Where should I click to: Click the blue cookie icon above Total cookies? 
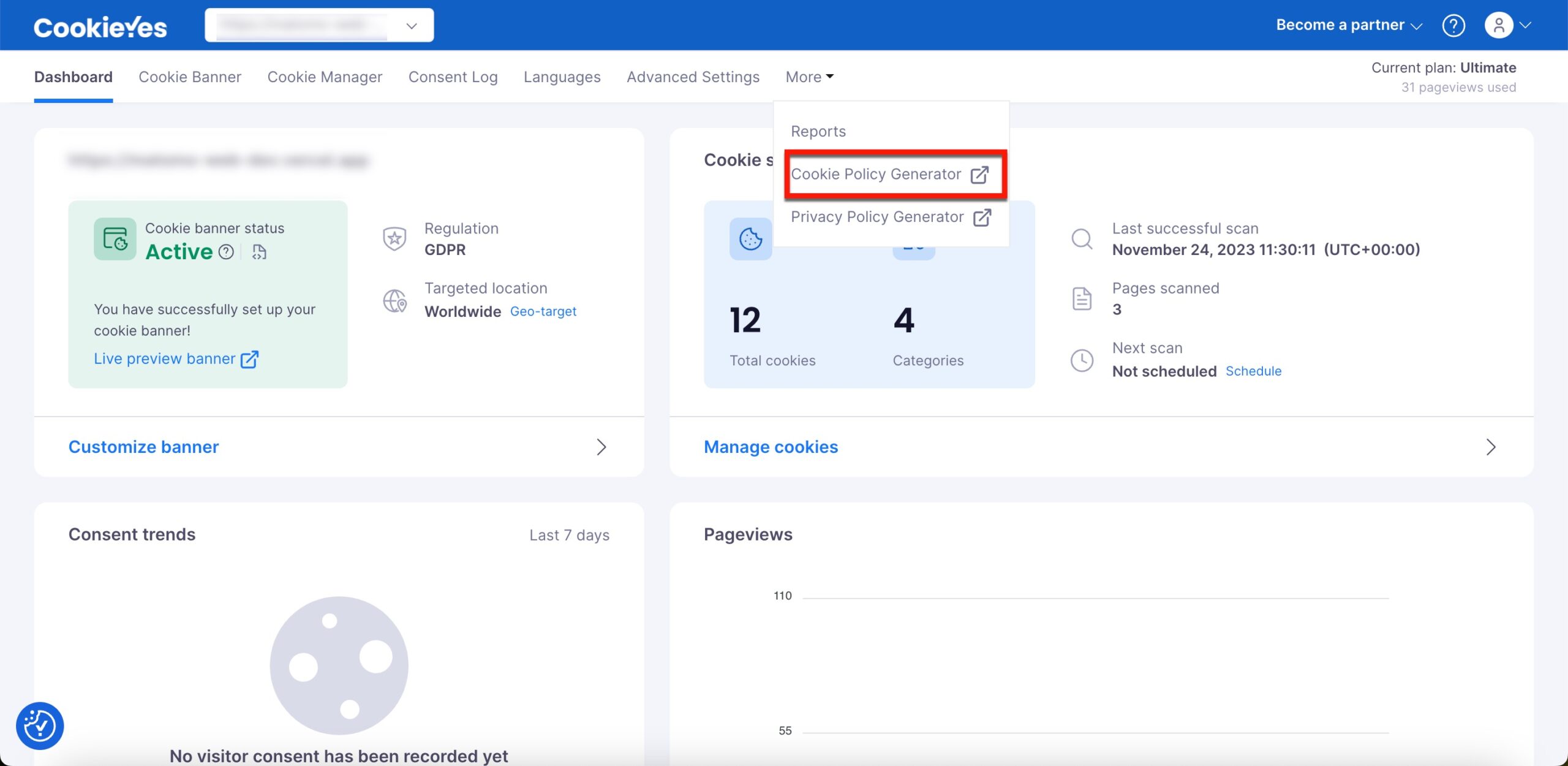click(x=750, y=239)
